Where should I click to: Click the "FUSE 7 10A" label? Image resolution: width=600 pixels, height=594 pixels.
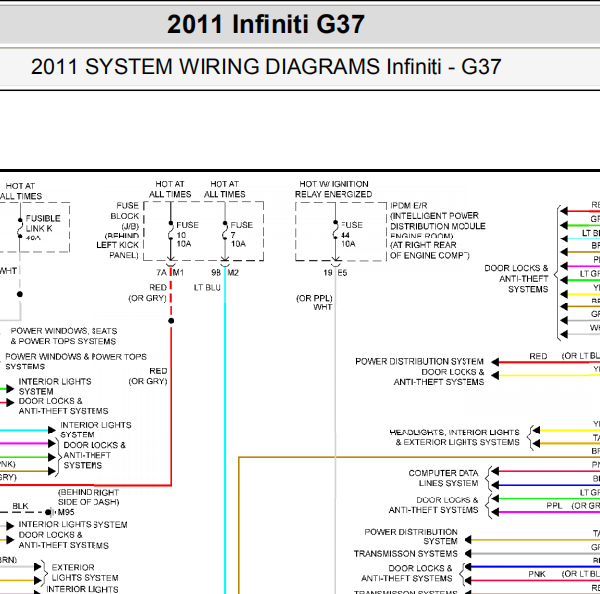(x=241, y=234)
